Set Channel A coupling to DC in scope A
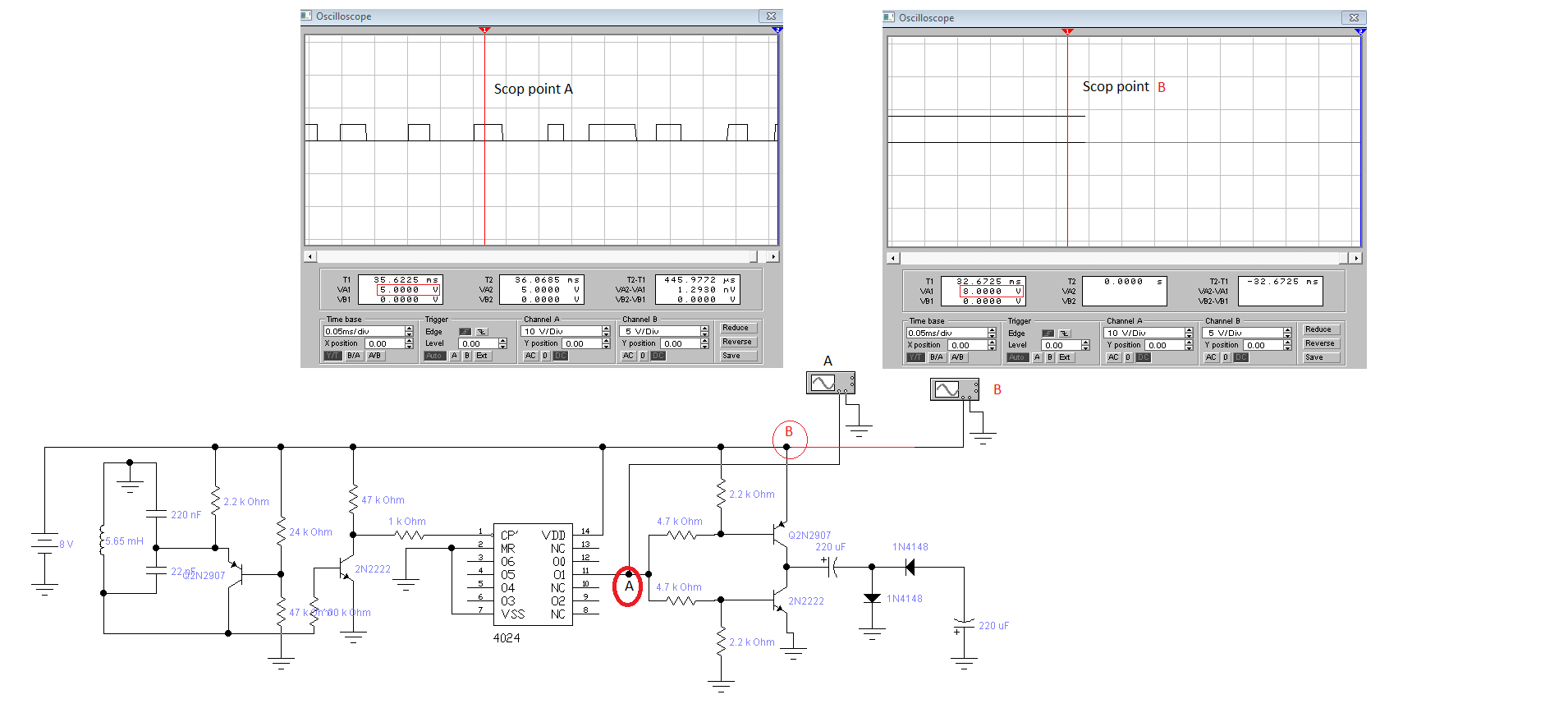The height and width of the screenshot is (713, 1568). [561, 356]
